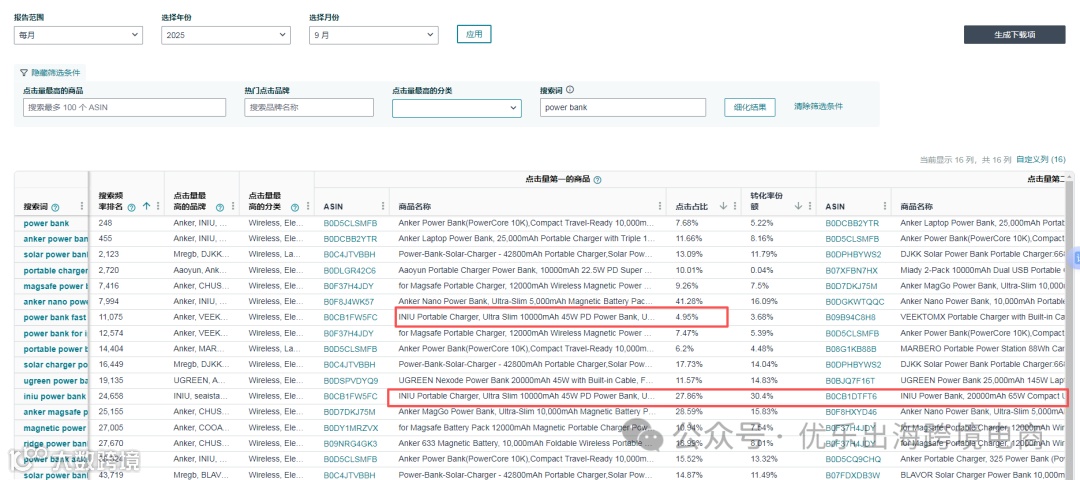Open the column menu dots for 转化率份额
Image resolution: width=1080 pixels, height=480 pixels.
pos(809,206)
